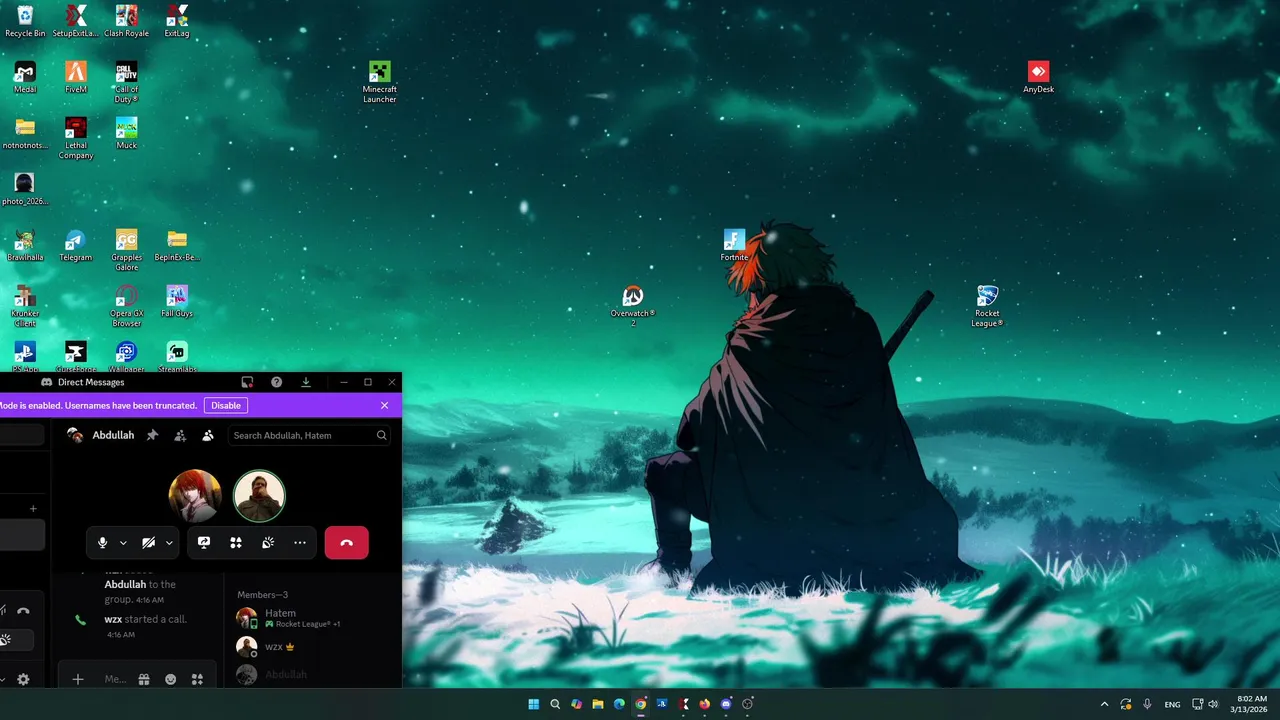
Task: Open the Minecraft Launcher desktop icon
Action: pyautogui.click(x=379, y=82)
